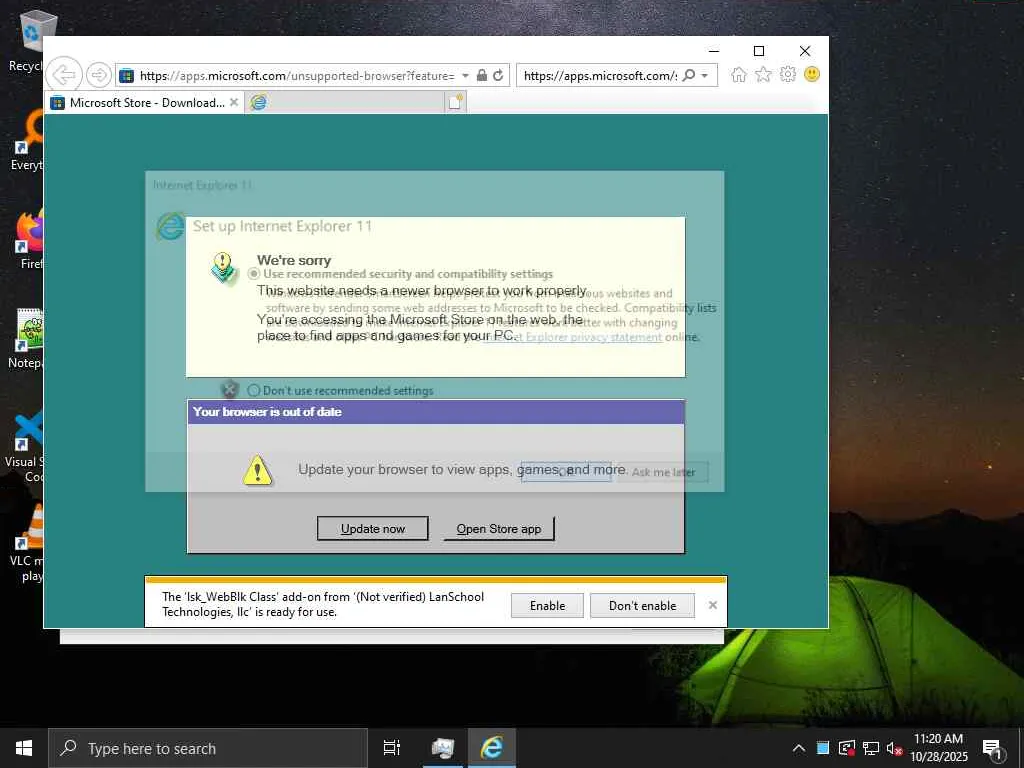This screenshot has height=768, width=1024.
Task: Expand the address bar autocomplete dropdown
Action: (466, 76)
